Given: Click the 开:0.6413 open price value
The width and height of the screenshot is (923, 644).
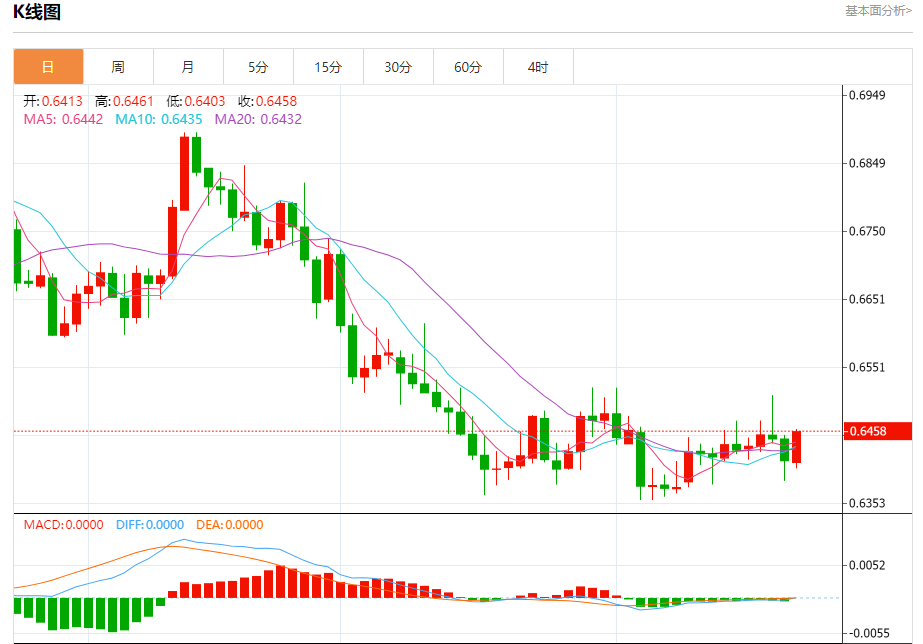Looking at the screenshot, I should click(x=53, y=101).
